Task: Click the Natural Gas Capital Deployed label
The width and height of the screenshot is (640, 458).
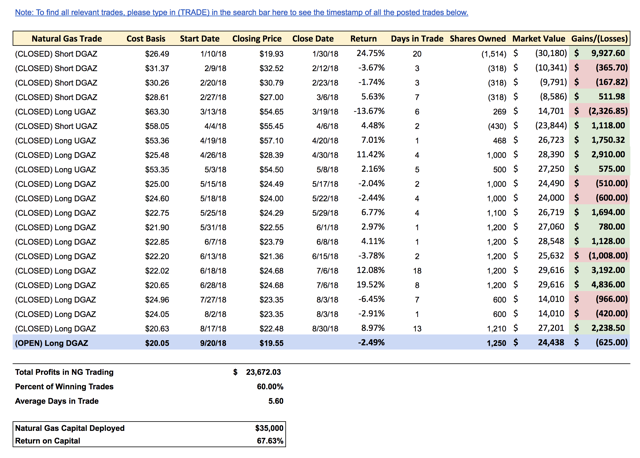Action: pos(69,428)
